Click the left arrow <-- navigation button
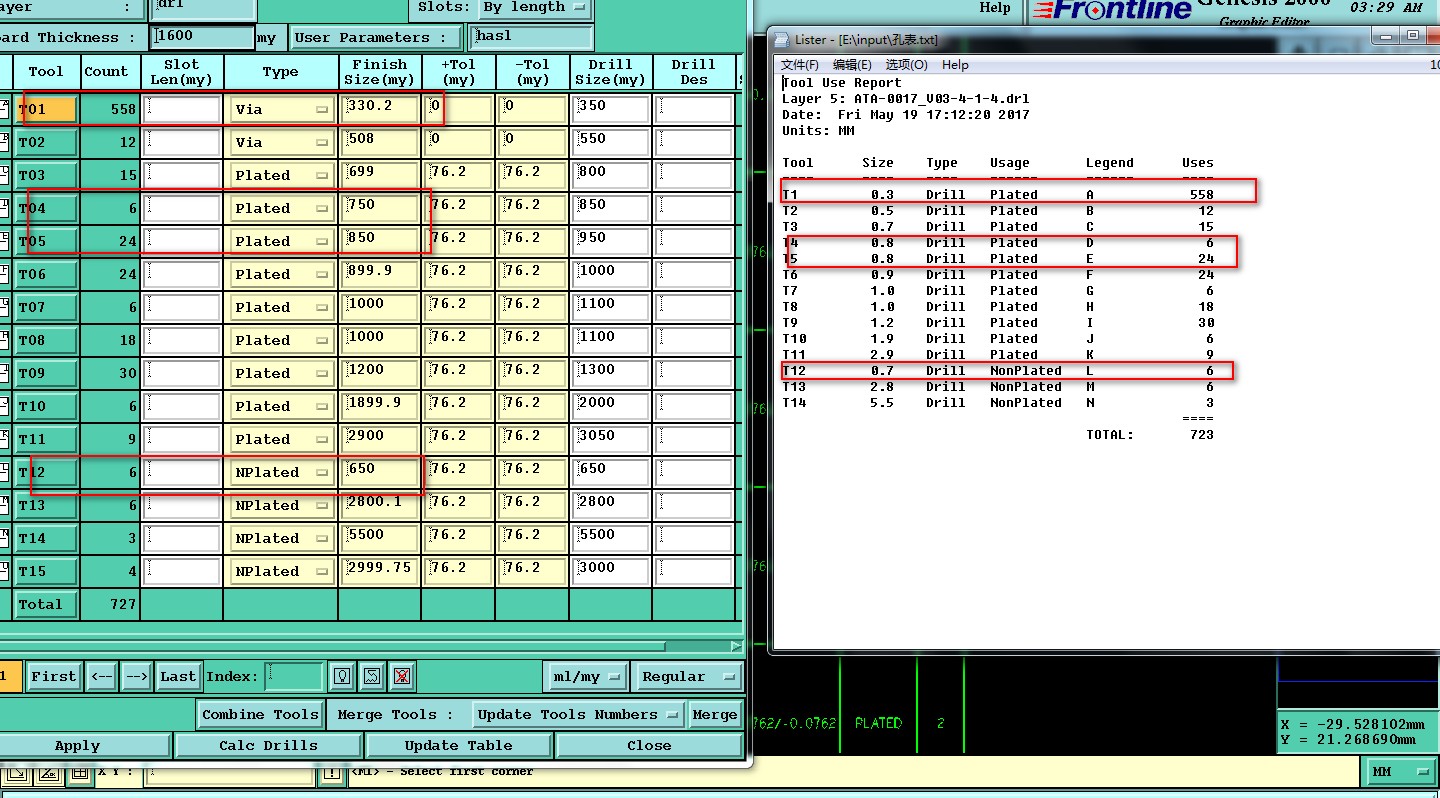This screenshot has width=1440, height=798. tap(101, 676)
